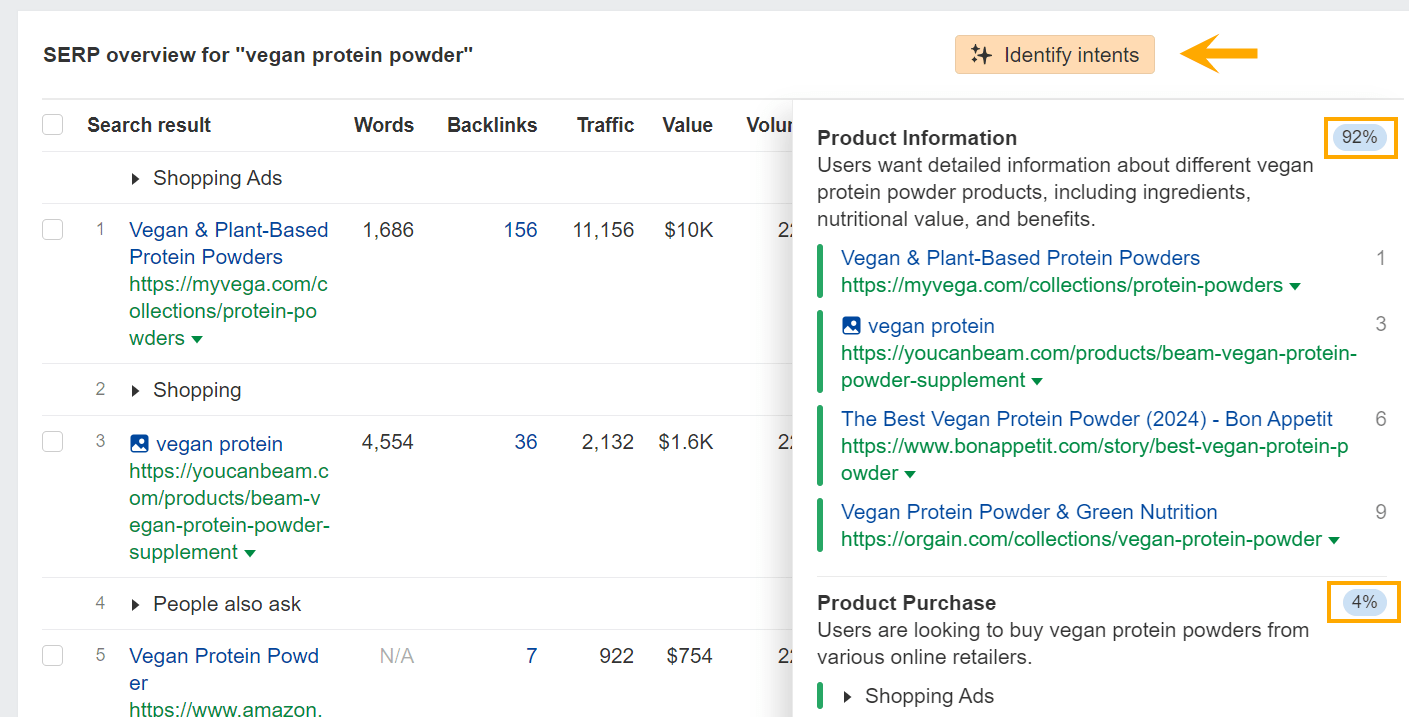The width and height of the screenshot is (1409, 717).
Task: Open the bonappetit.com URL dropdown in panel
Action: coord(908,473)
